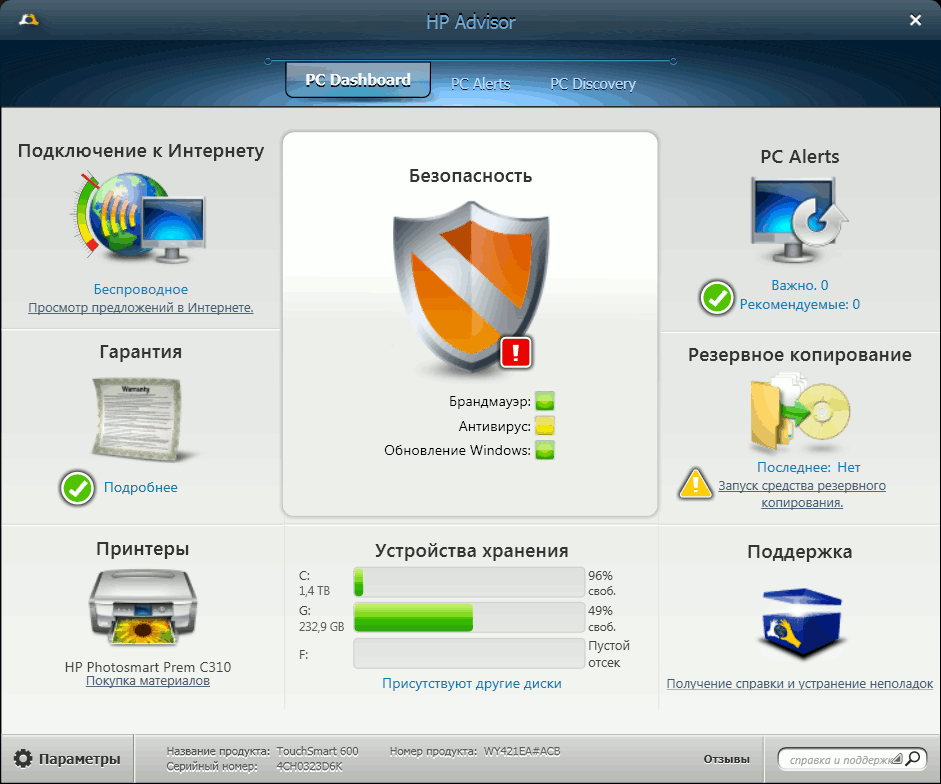Viewport: 941px width, 784px height.
Task: Switch to the PC Discovery tab
Action: (593, 84)
